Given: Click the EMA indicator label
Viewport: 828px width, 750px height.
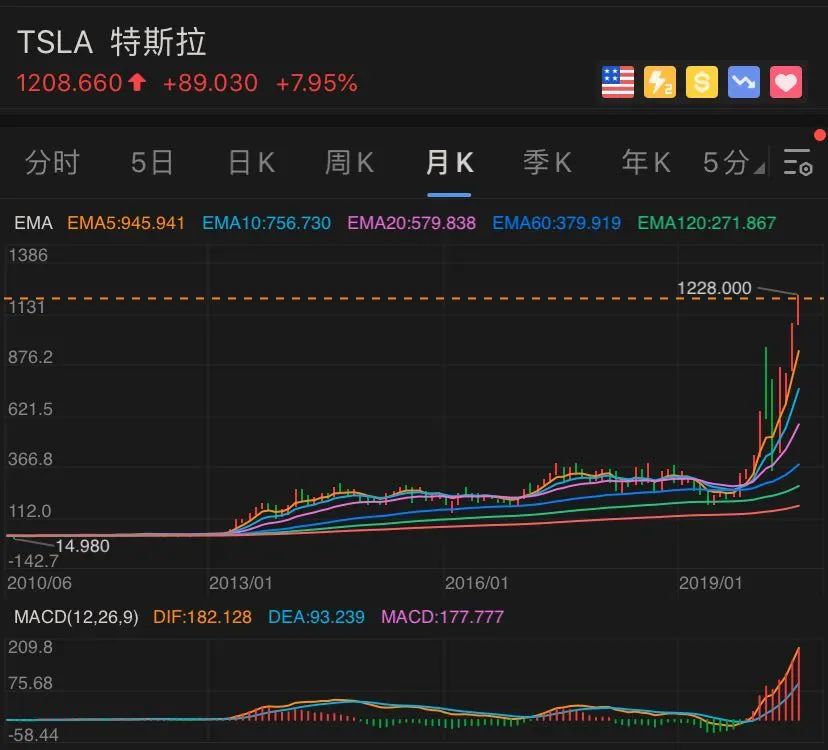Looking at the screenshot, I should click(x=33, y=223).
